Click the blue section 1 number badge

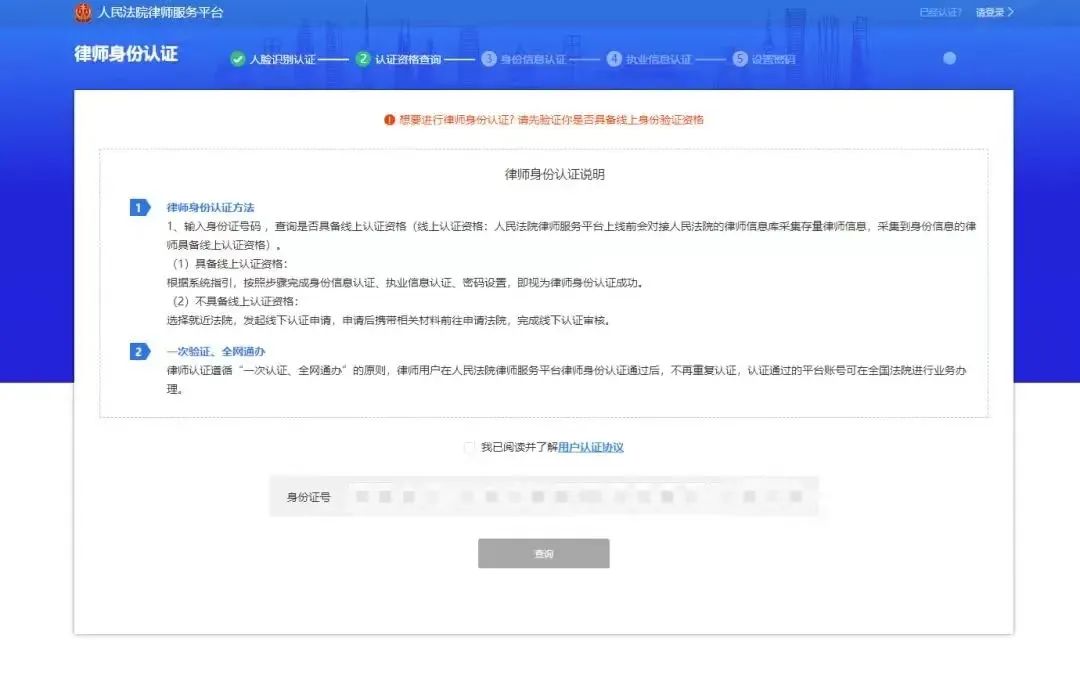pos(139,207)
